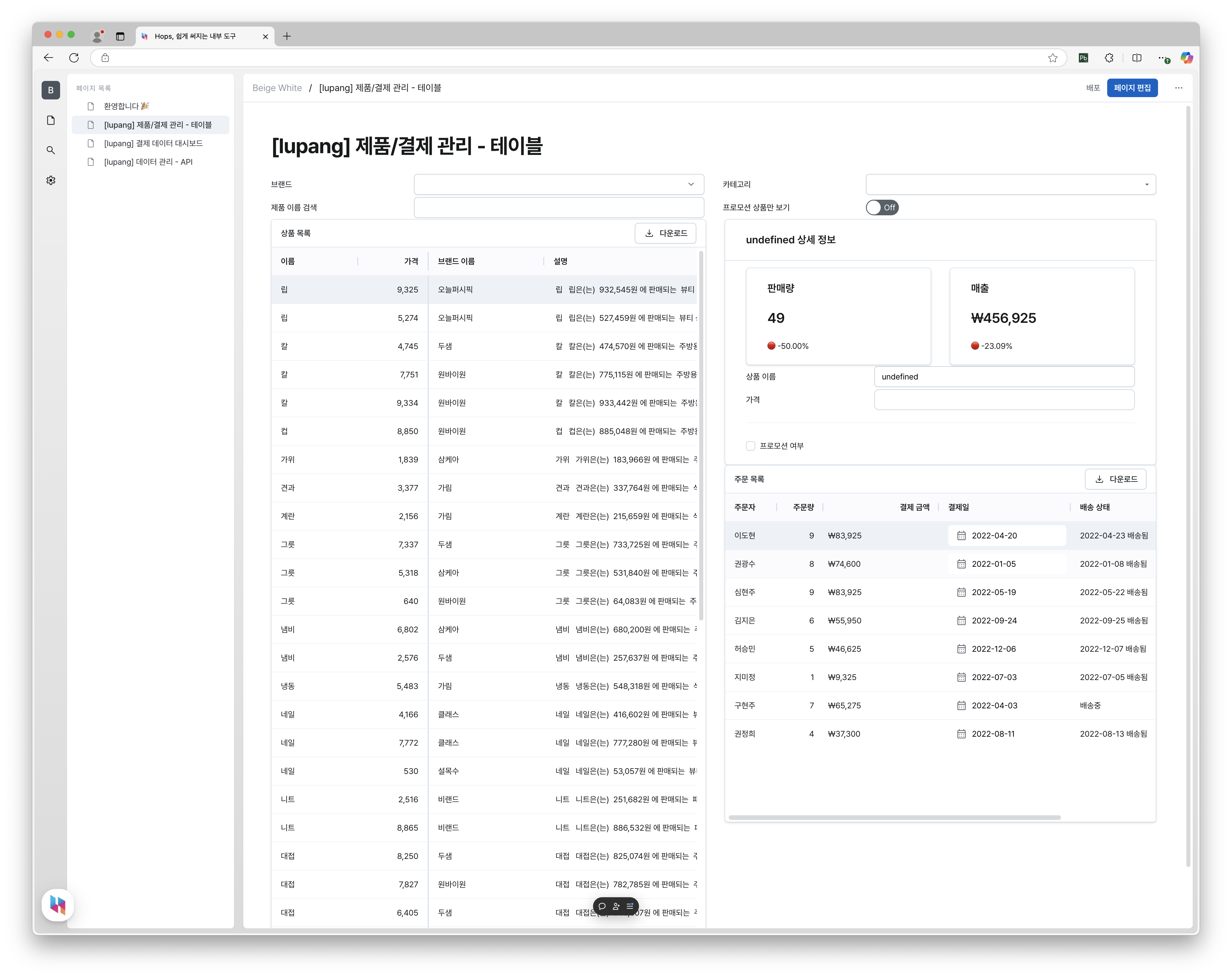This screenshot has height=978, width=1232.
Task: Open the pages icon in left rail
Action: 51,120
